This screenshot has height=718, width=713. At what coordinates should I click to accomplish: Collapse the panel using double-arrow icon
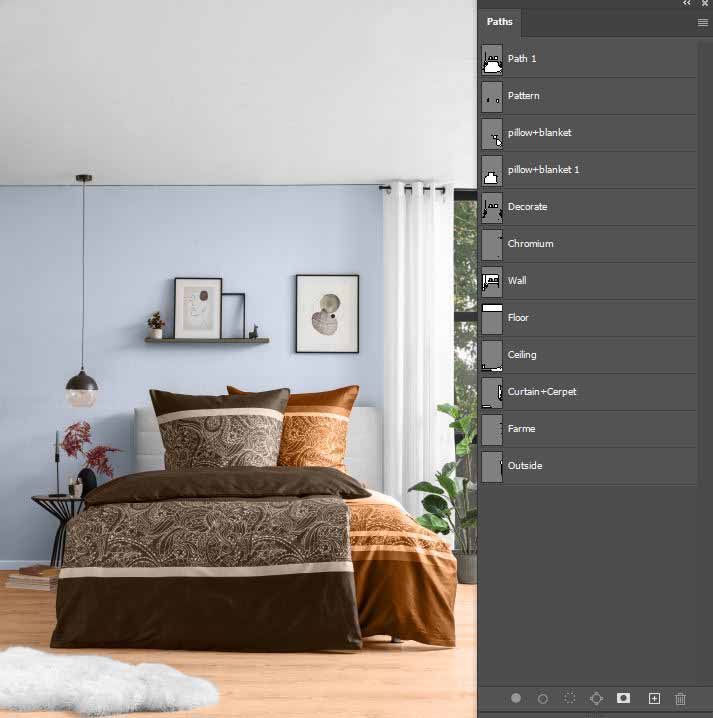click(687, 4)
